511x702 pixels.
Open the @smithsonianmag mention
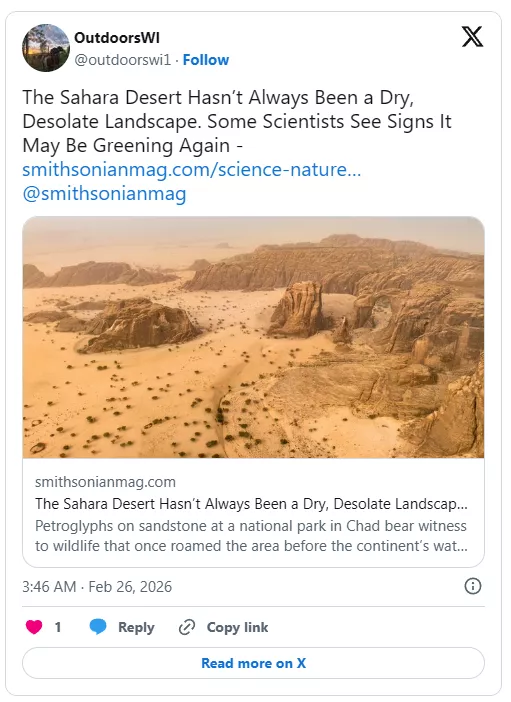[104, 194]
